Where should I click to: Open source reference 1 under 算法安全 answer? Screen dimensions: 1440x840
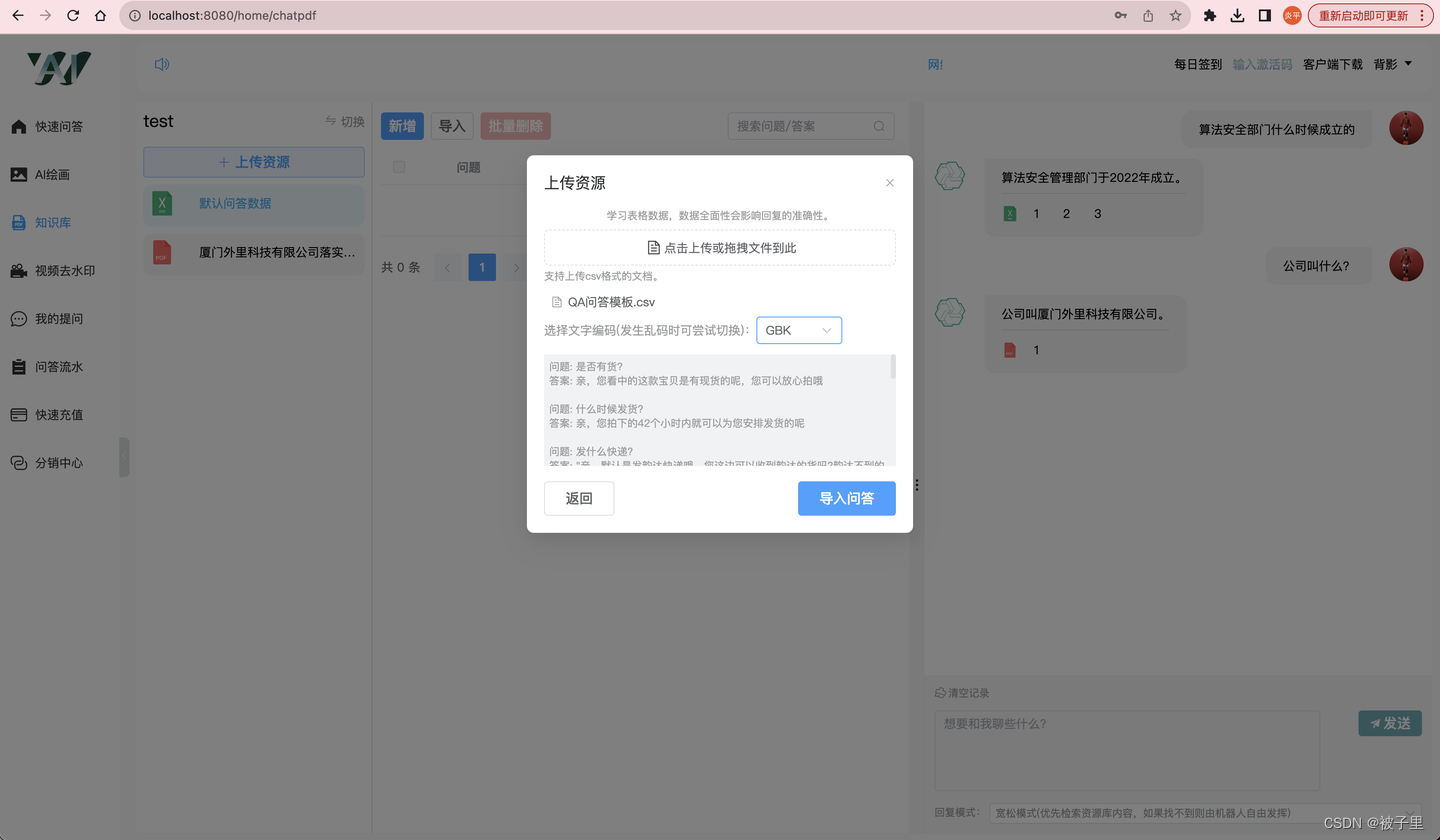pyautogui.click(x=1036, y=214)
